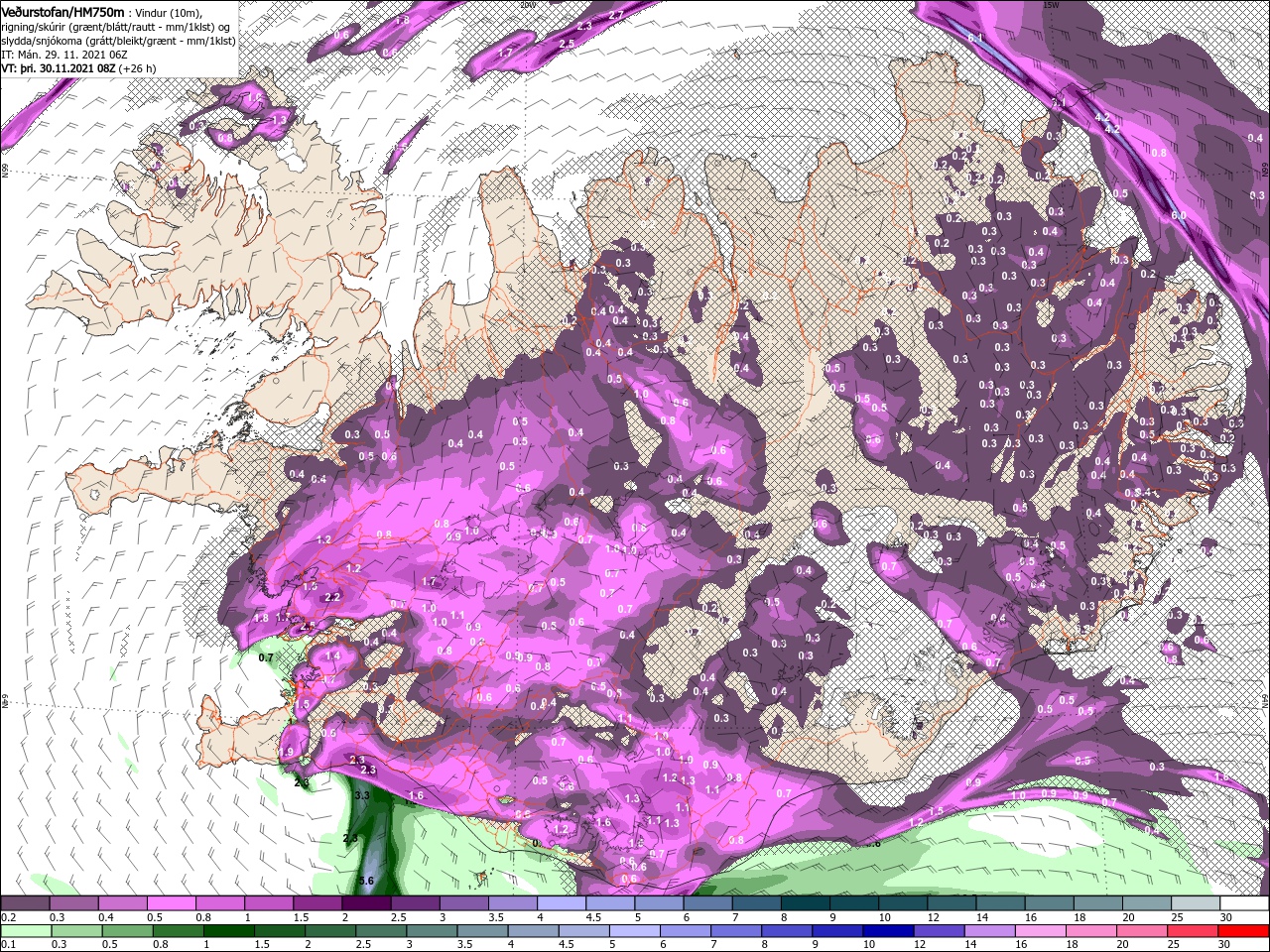This screenshot has width=1270, height=952.
Task: Pick the lavender swatch labeled 4 in the upper legend
Action: pos(561,903)
